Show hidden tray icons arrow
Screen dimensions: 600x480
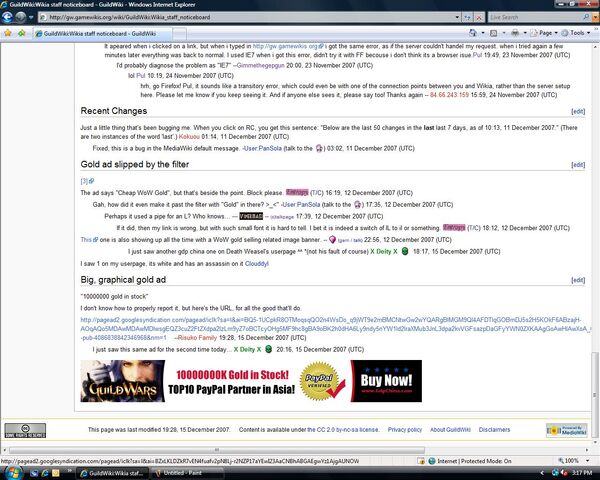coord(542,473)
